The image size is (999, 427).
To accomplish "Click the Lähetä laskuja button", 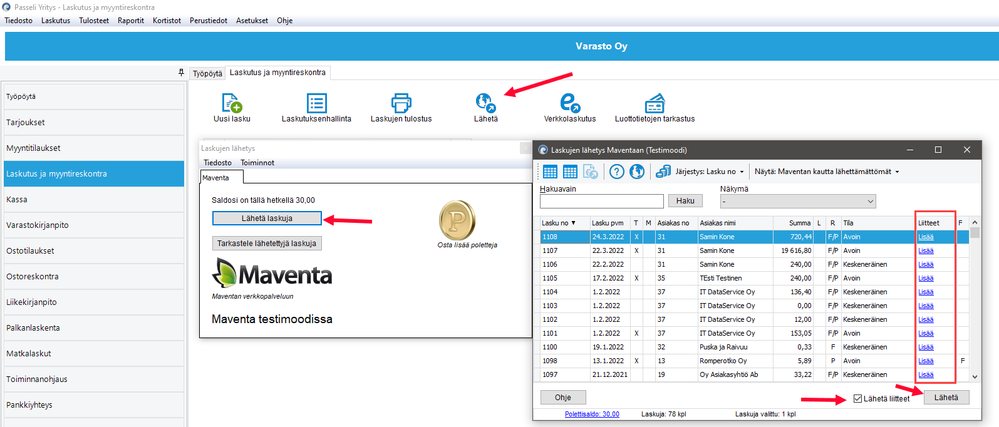I will pos(267,218).
